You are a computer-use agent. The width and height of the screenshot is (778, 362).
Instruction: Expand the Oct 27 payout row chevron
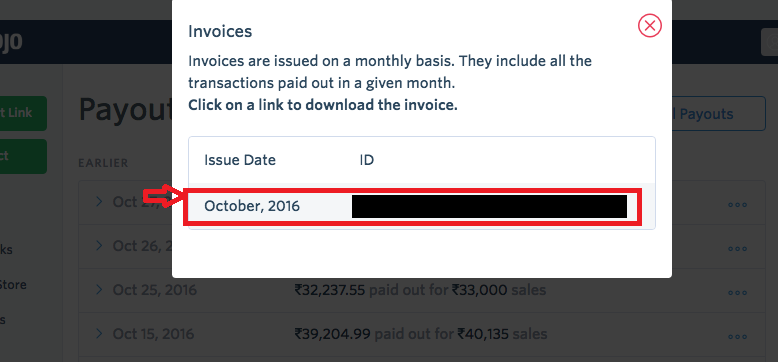tap(99, 201)
